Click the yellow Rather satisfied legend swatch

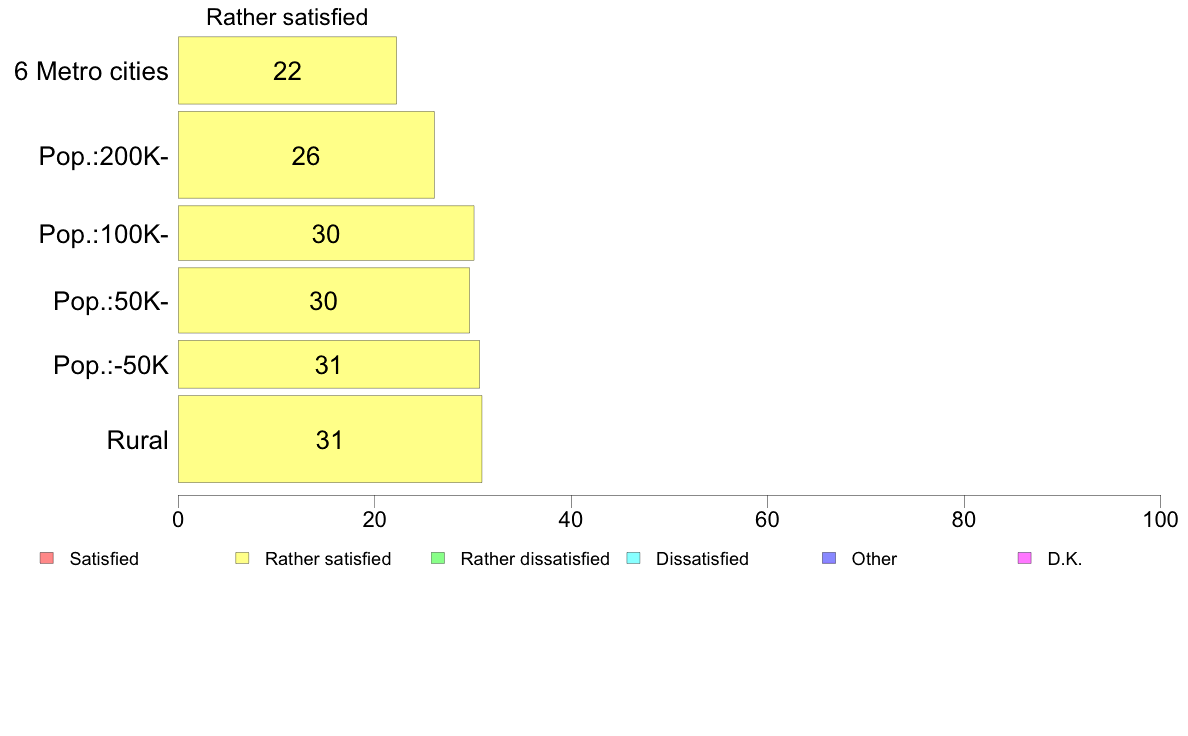coord(242,559)
